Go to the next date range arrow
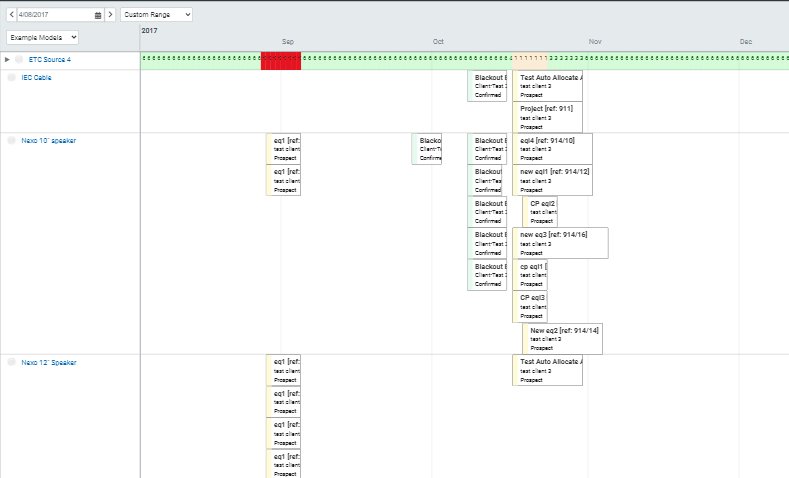 pos(110,15)
